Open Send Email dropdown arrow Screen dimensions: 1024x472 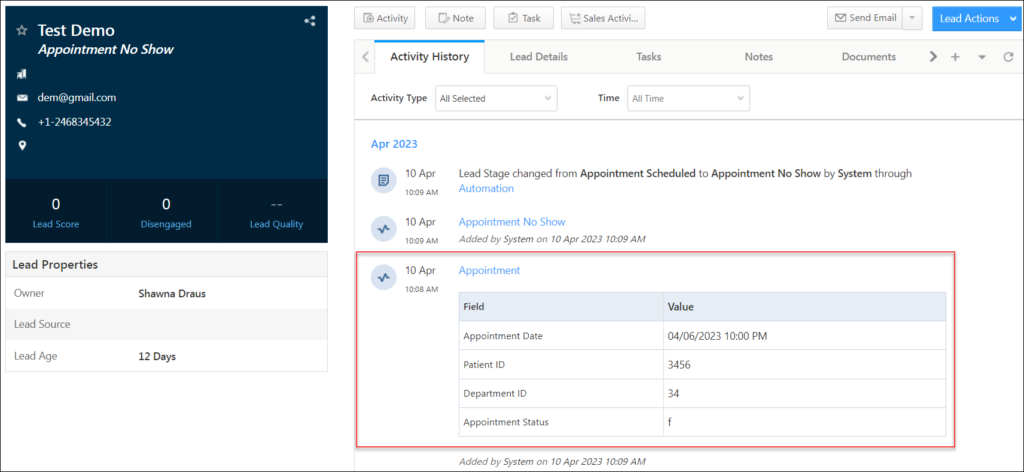[912, 18]
